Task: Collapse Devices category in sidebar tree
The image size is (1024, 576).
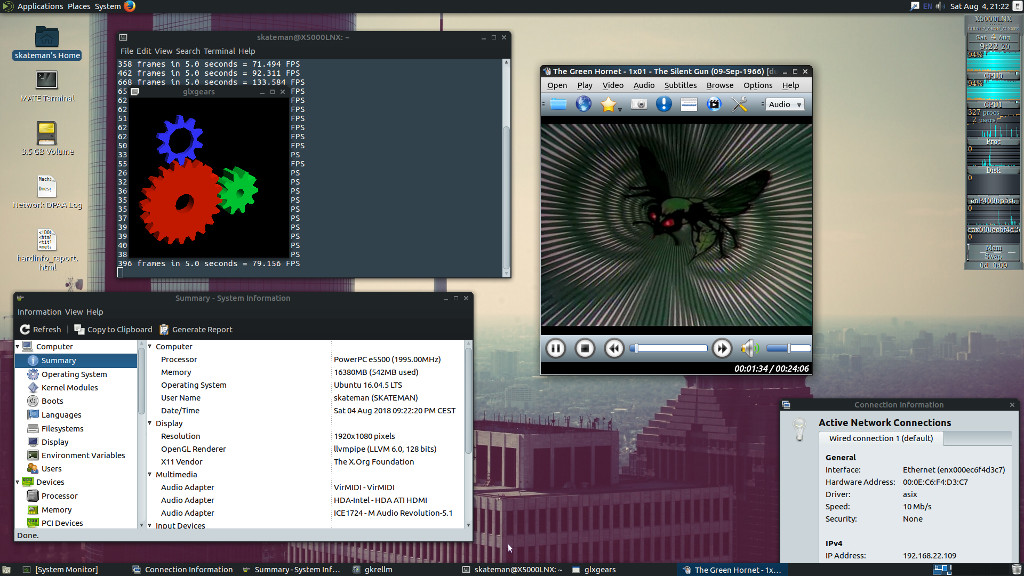Action: tap(18, 482)
